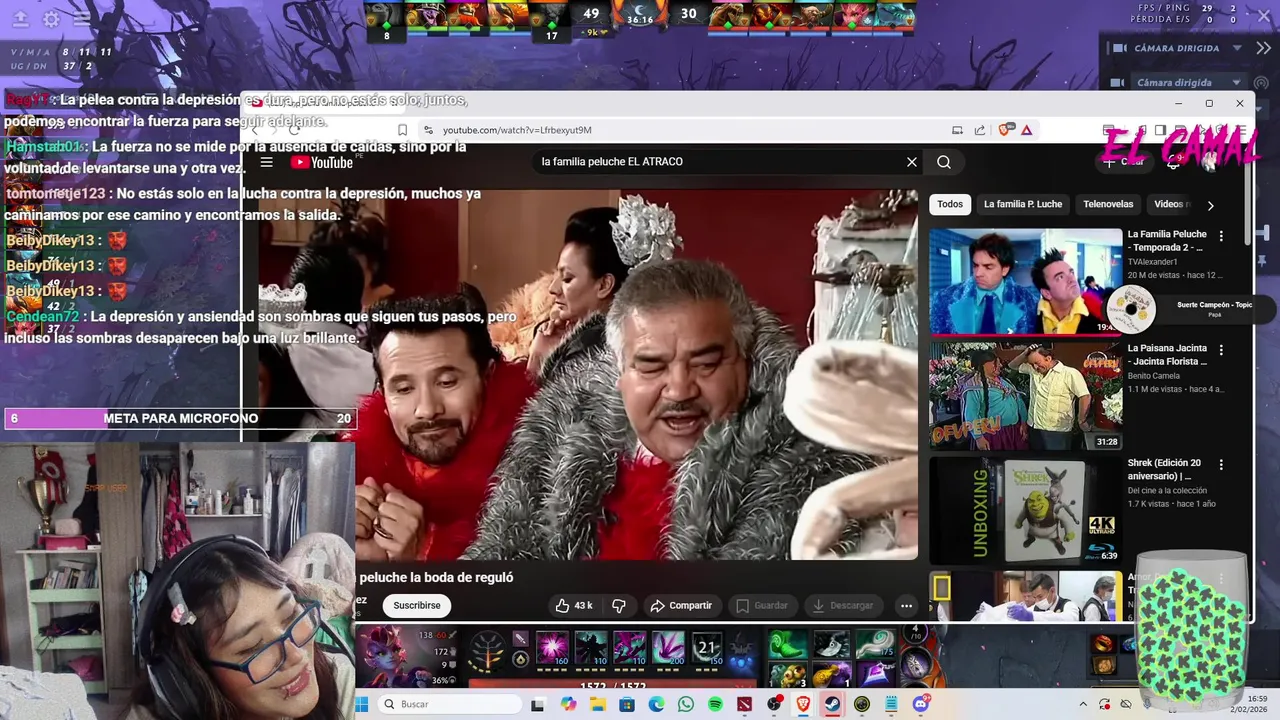Open the Dota 2 settings gear
1280x720 pixels.
pyautogui.click(x=51, y=19)
